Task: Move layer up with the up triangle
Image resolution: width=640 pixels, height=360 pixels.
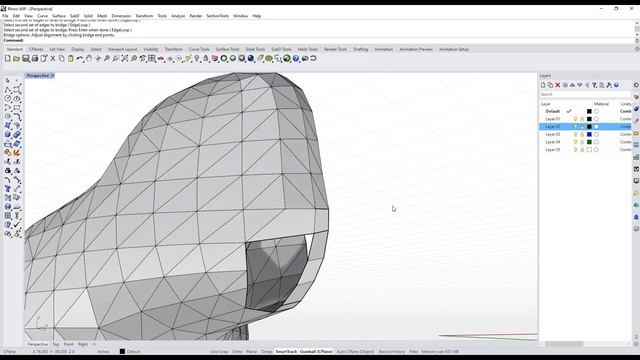Action: point(572,85)
